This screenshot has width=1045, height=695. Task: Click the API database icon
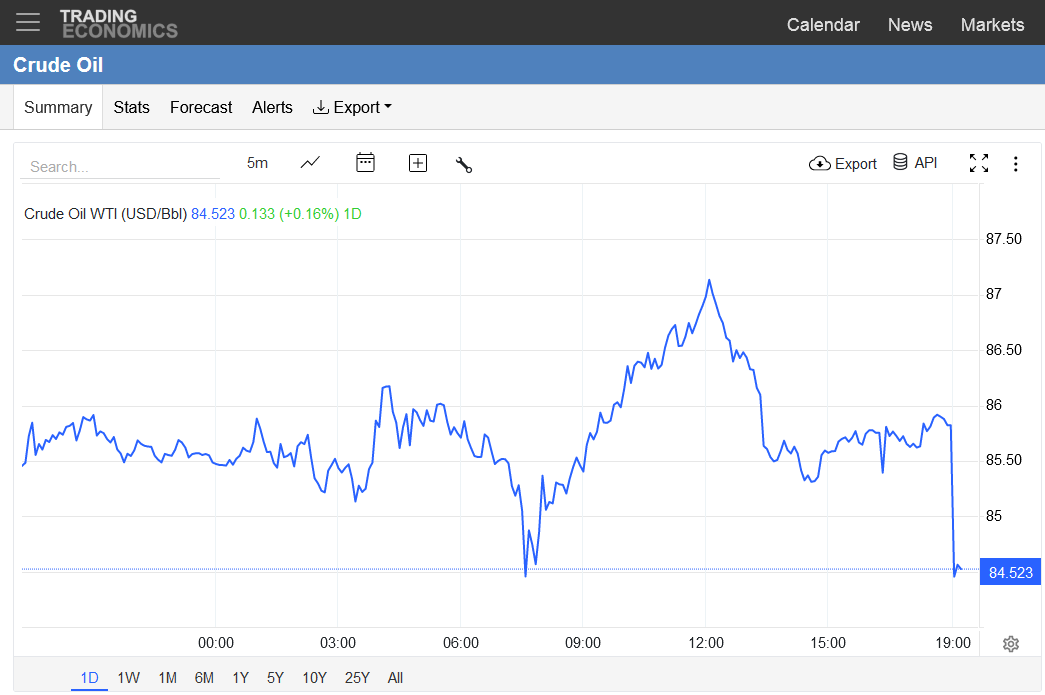pyautogui.click(x=900, y=162)
